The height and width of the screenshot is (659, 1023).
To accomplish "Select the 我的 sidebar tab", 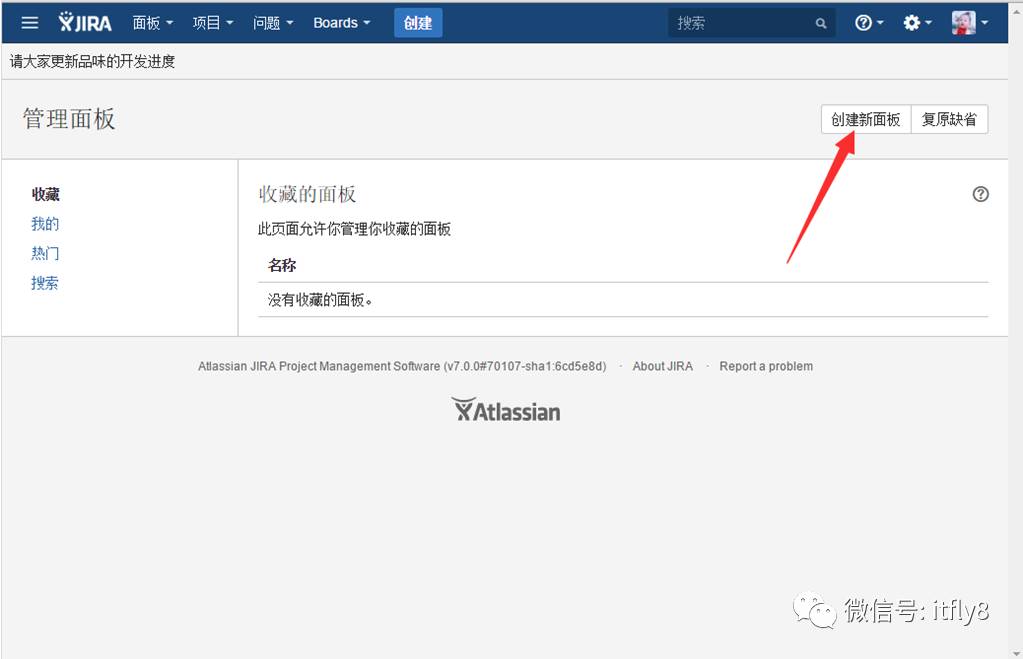I will tap(45, 224).
